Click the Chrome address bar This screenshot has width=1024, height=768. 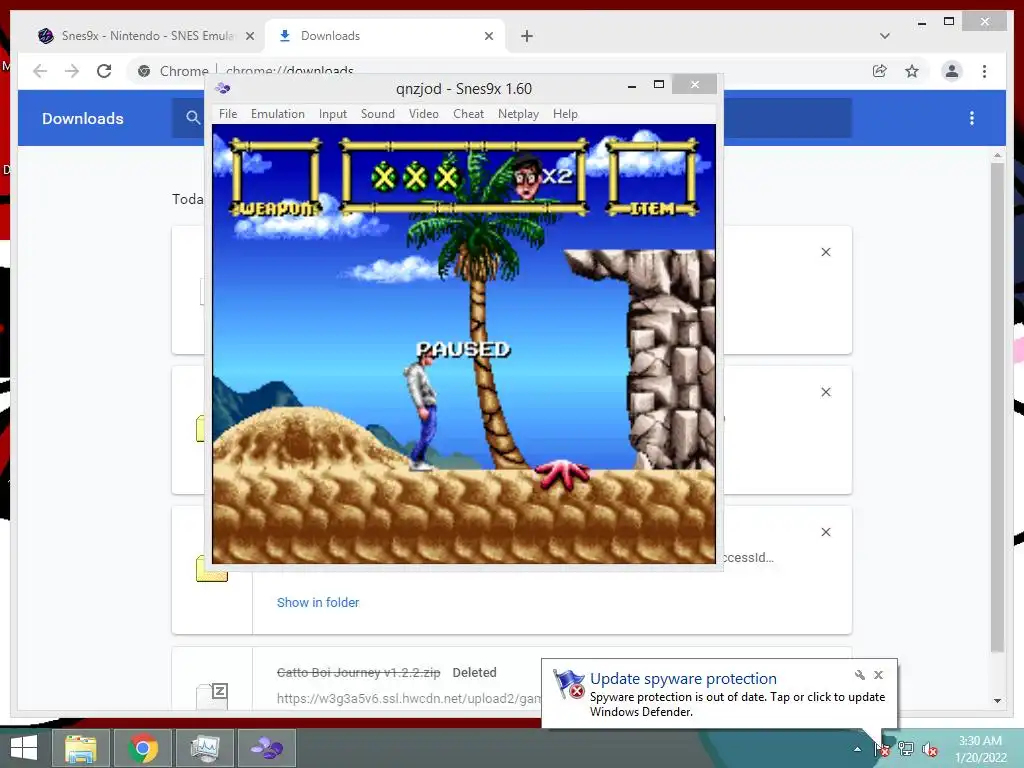[x=496, y=71]
